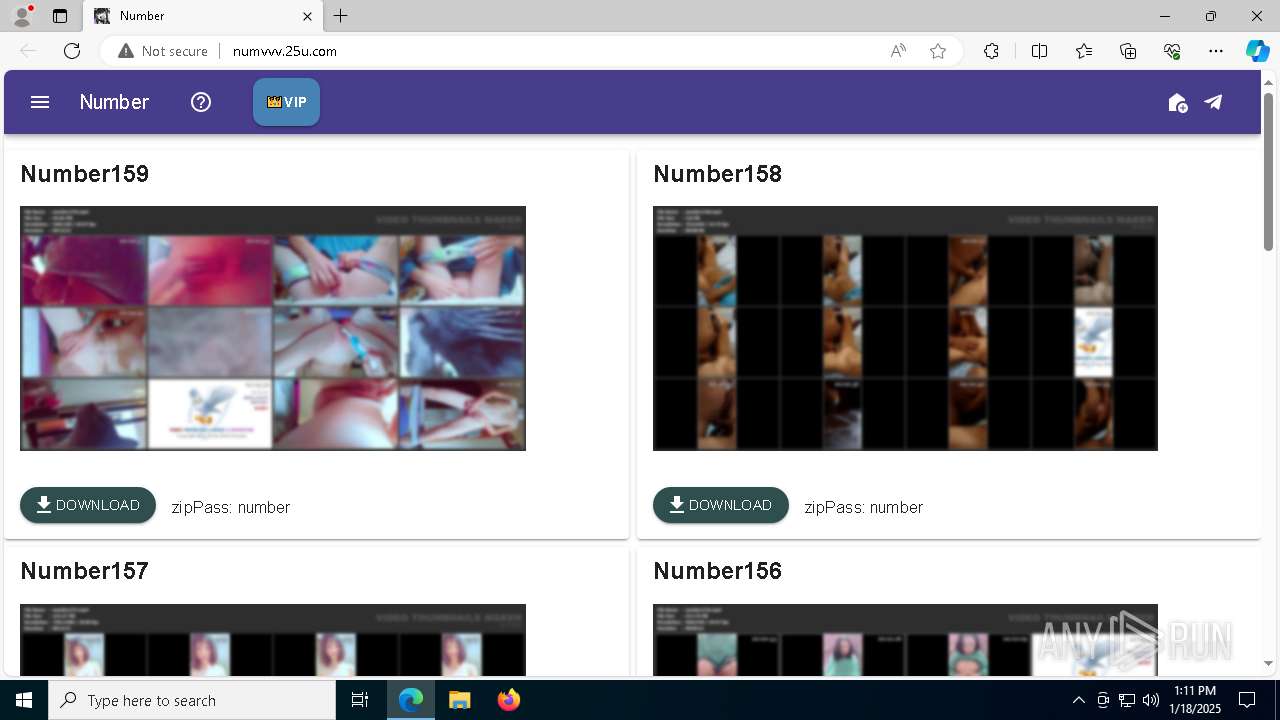Open the VIP button
The image size is (1280, 720).
coord(286,102)
